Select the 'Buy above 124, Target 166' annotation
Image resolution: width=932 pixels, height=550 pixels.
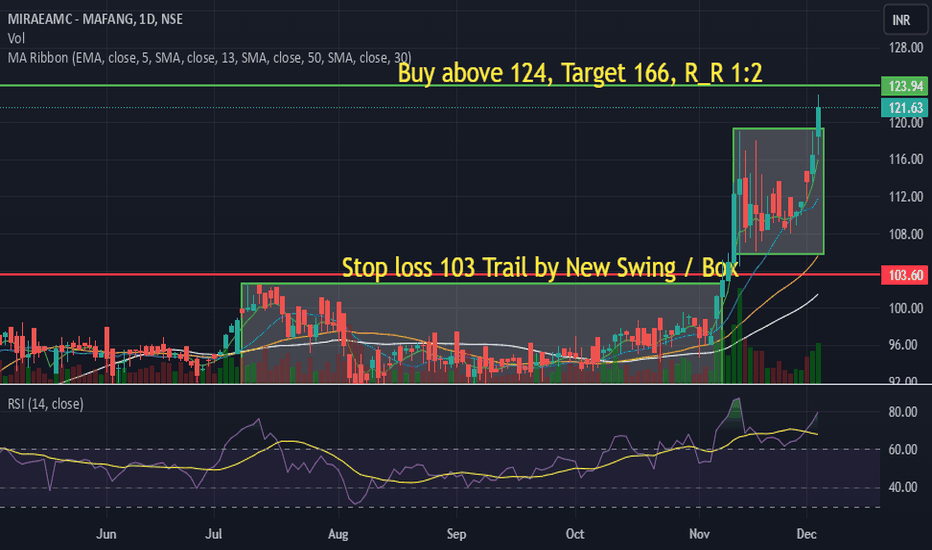coord(580,73)
